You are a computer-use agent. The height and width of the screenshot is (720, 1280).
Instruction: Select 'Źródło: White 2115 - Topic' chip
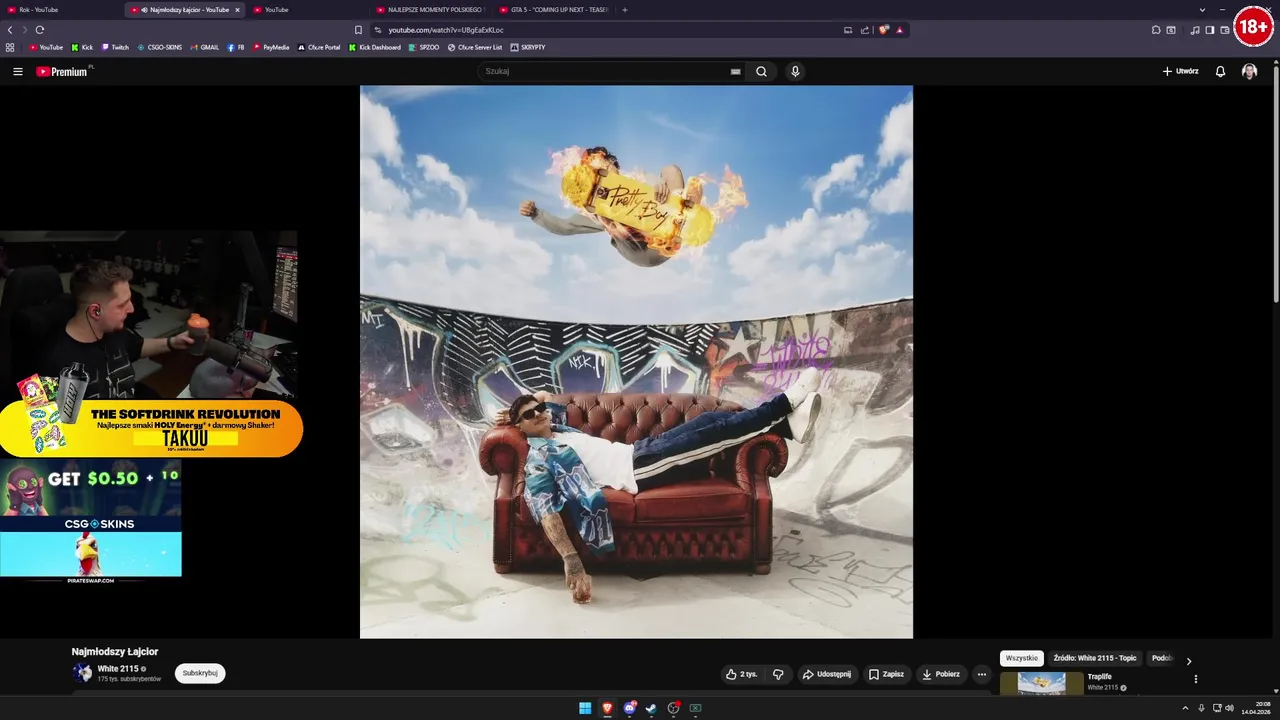click(x=1095, y=658)
